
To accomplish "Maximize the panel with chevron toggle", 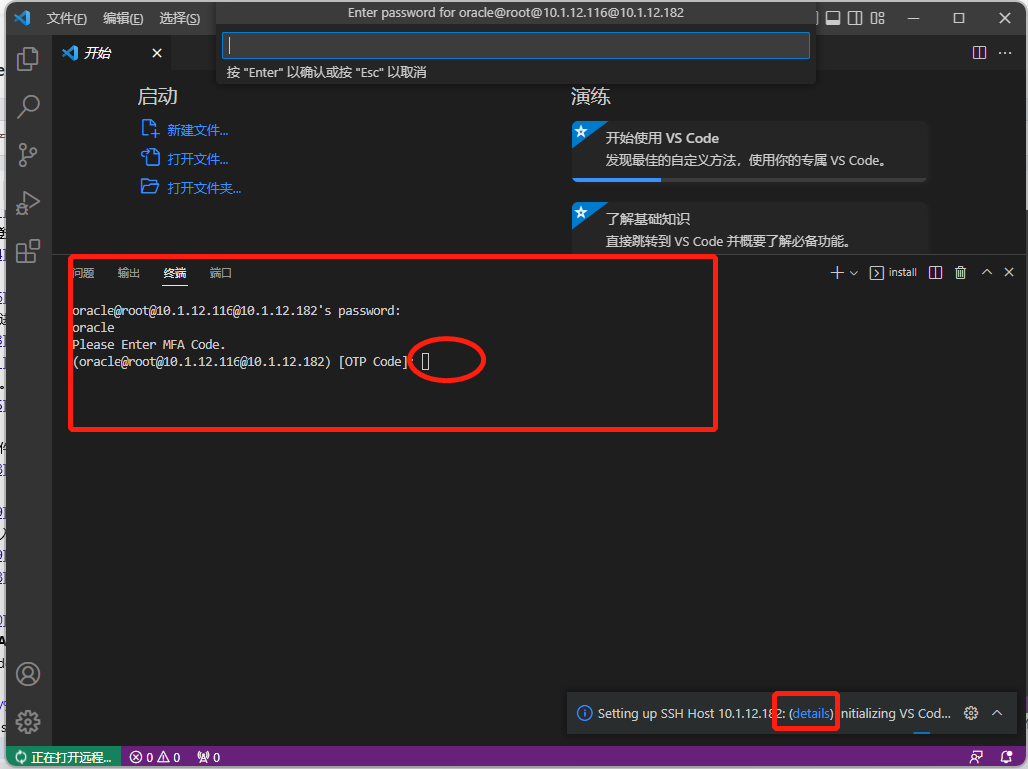I will click(x=985, y=271).
